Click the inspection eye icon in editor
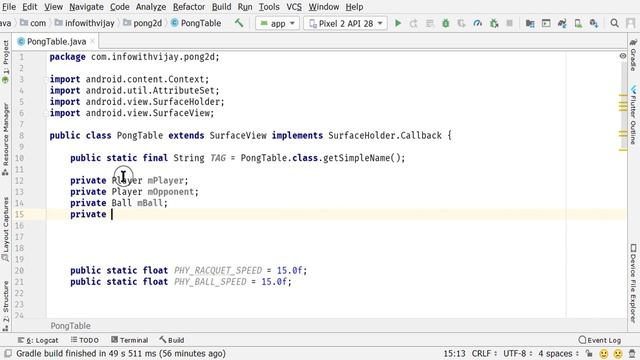The height and width of the screenshot is (360, 640). click(623, 56)
